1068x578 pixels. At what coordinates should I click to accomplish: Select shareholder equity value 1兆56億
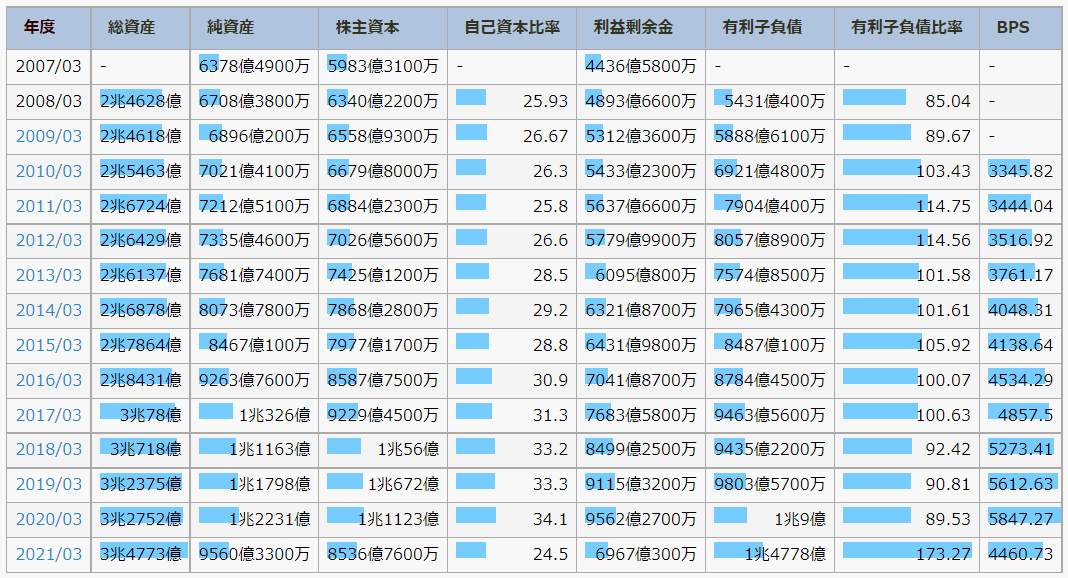click(408, 449)
